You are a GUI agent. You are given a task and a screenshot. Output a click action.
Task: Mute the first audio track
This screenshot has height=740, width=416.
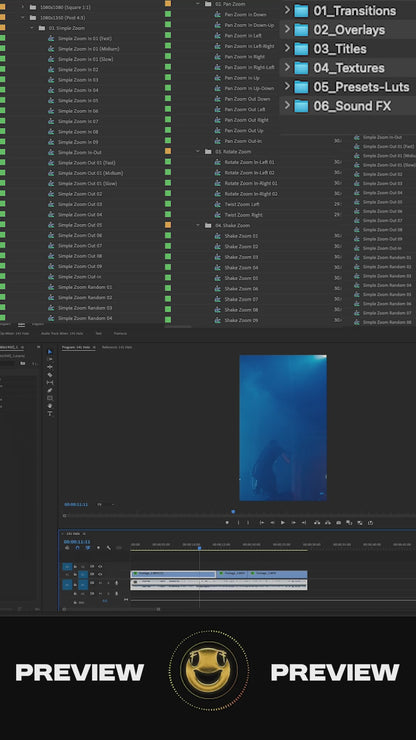pyautogui.click(x=101, y=583)
